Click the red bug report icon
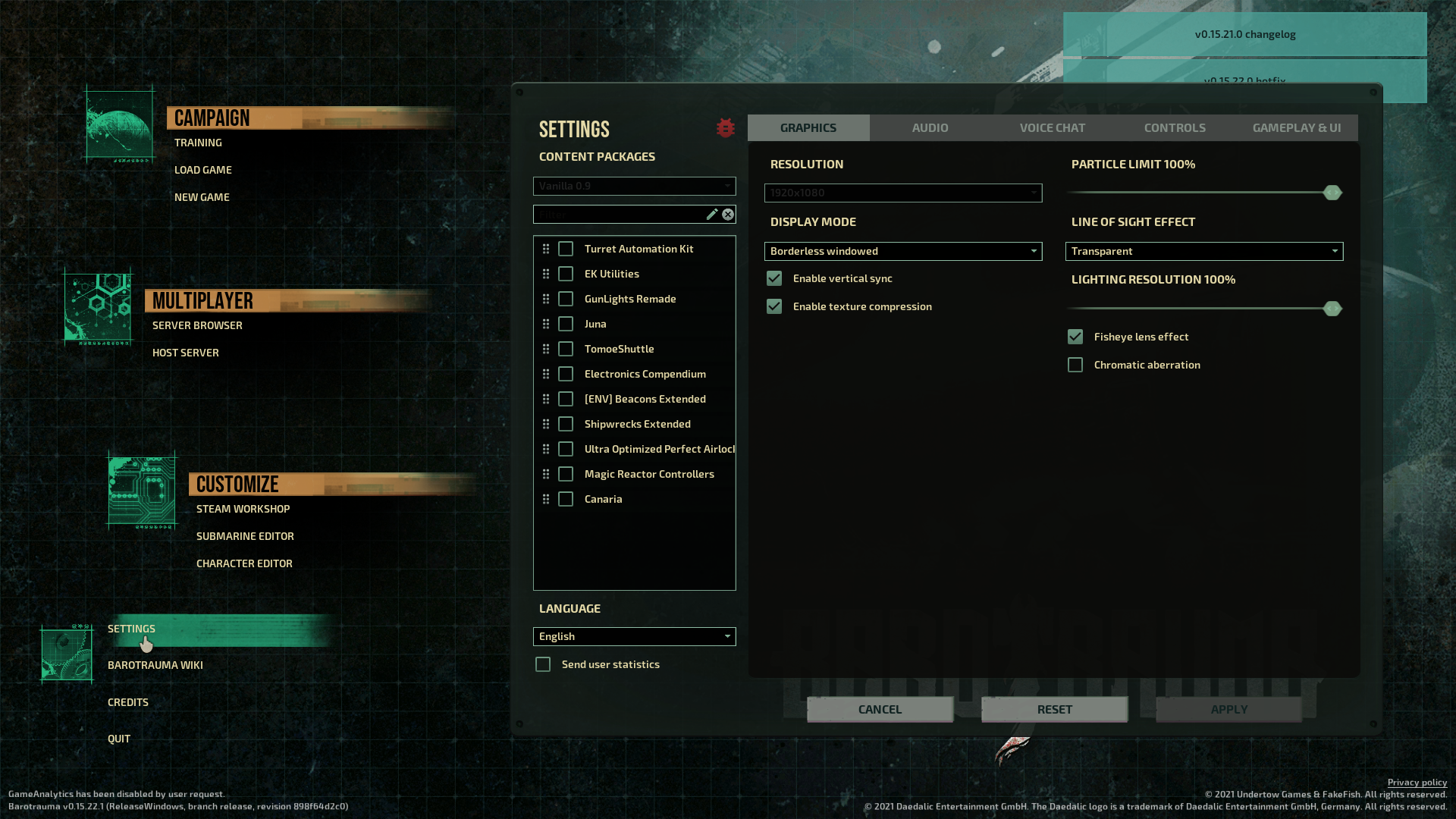This screenshot has width=1456, height=819. pyautogui.click(x=725, y=128)
